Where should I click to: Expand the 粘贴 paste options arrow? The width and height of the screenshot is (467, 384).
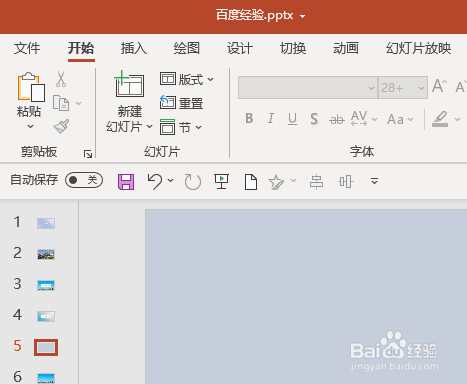30,126
